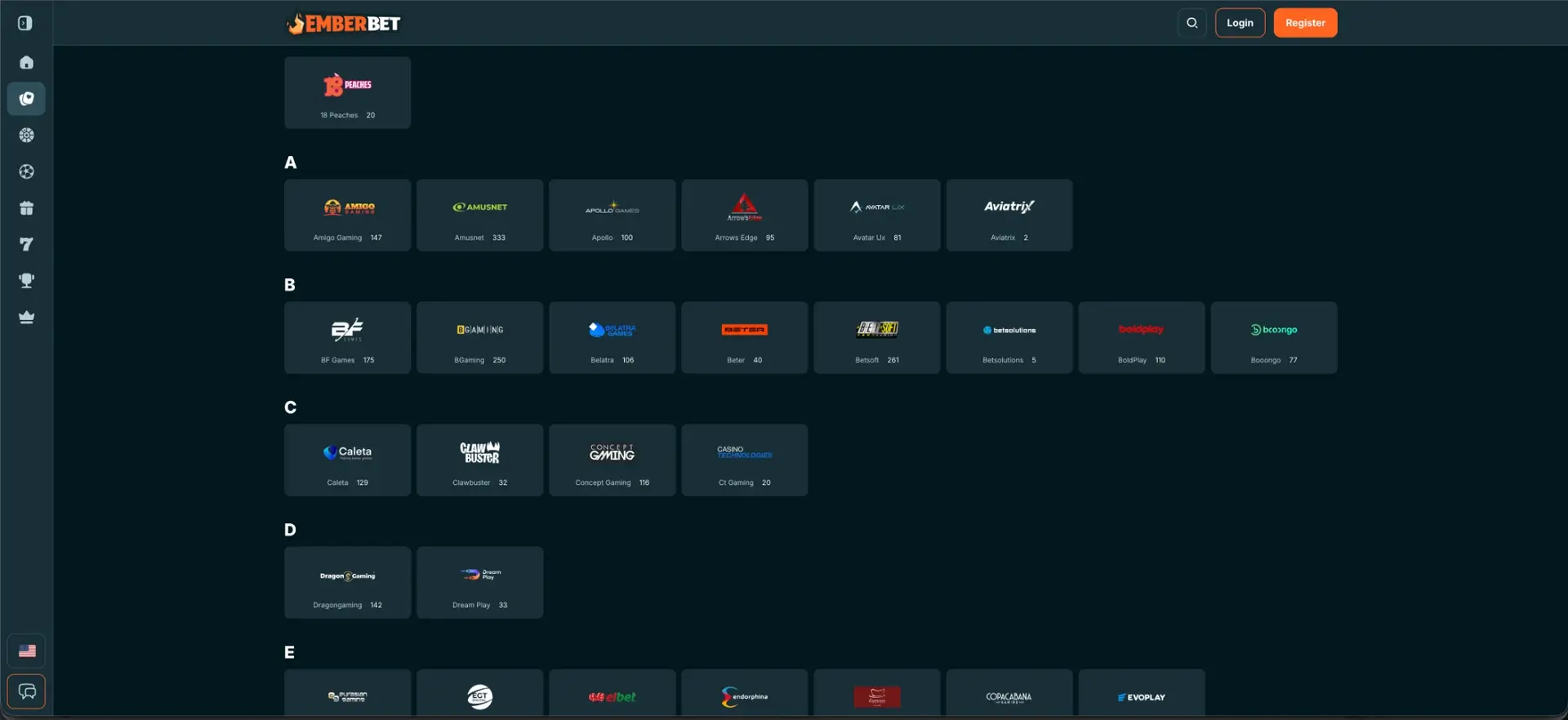
Task: Click the Register button
Action: point(1305,23)
